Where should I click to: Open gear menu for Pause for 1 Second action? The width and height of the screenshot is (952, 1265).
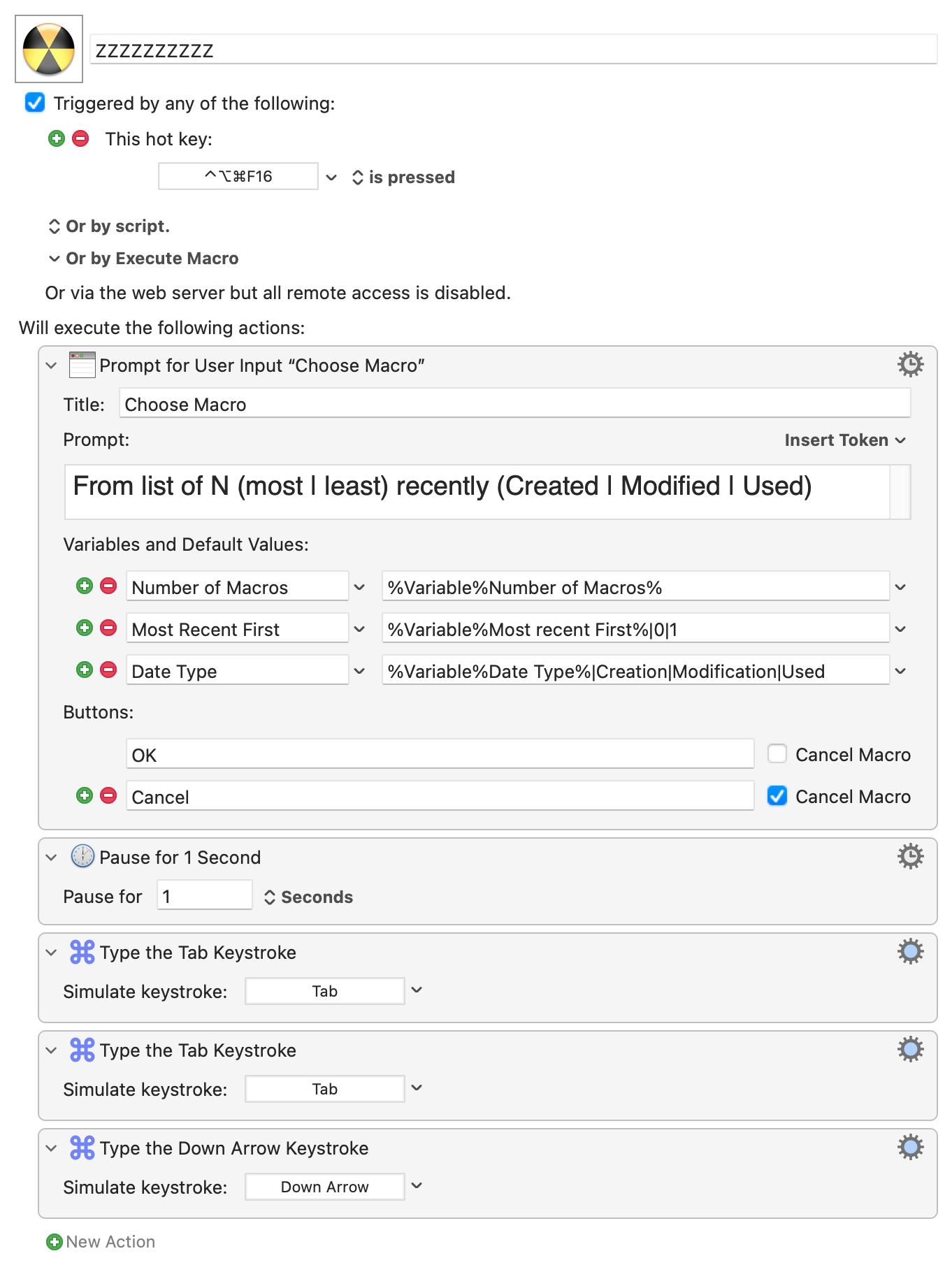click(910, 856)
